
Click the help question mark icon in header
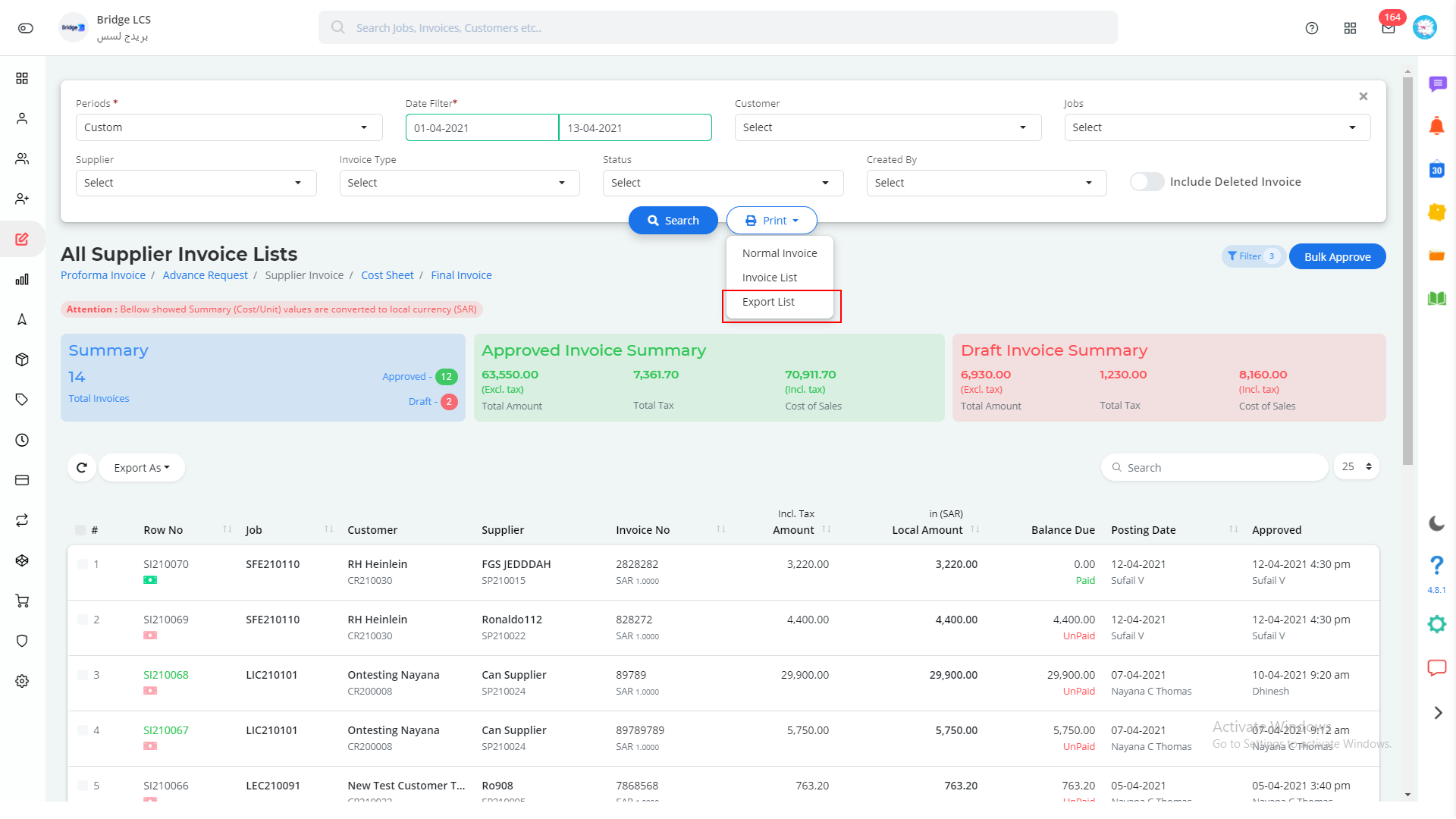1312,28
